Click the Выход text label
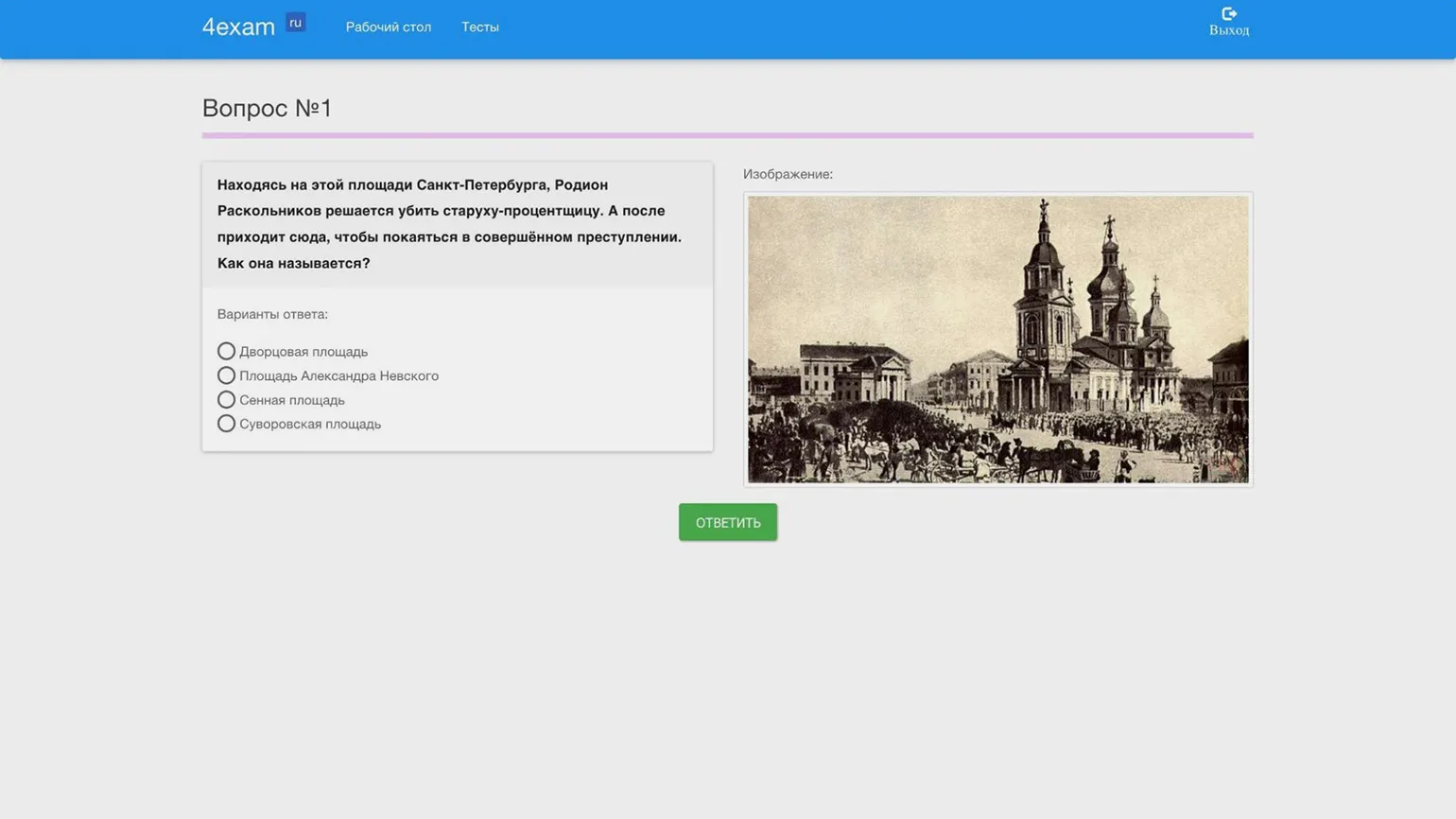This screenshot has height=819, width=1456. (x=1228, y=31)
